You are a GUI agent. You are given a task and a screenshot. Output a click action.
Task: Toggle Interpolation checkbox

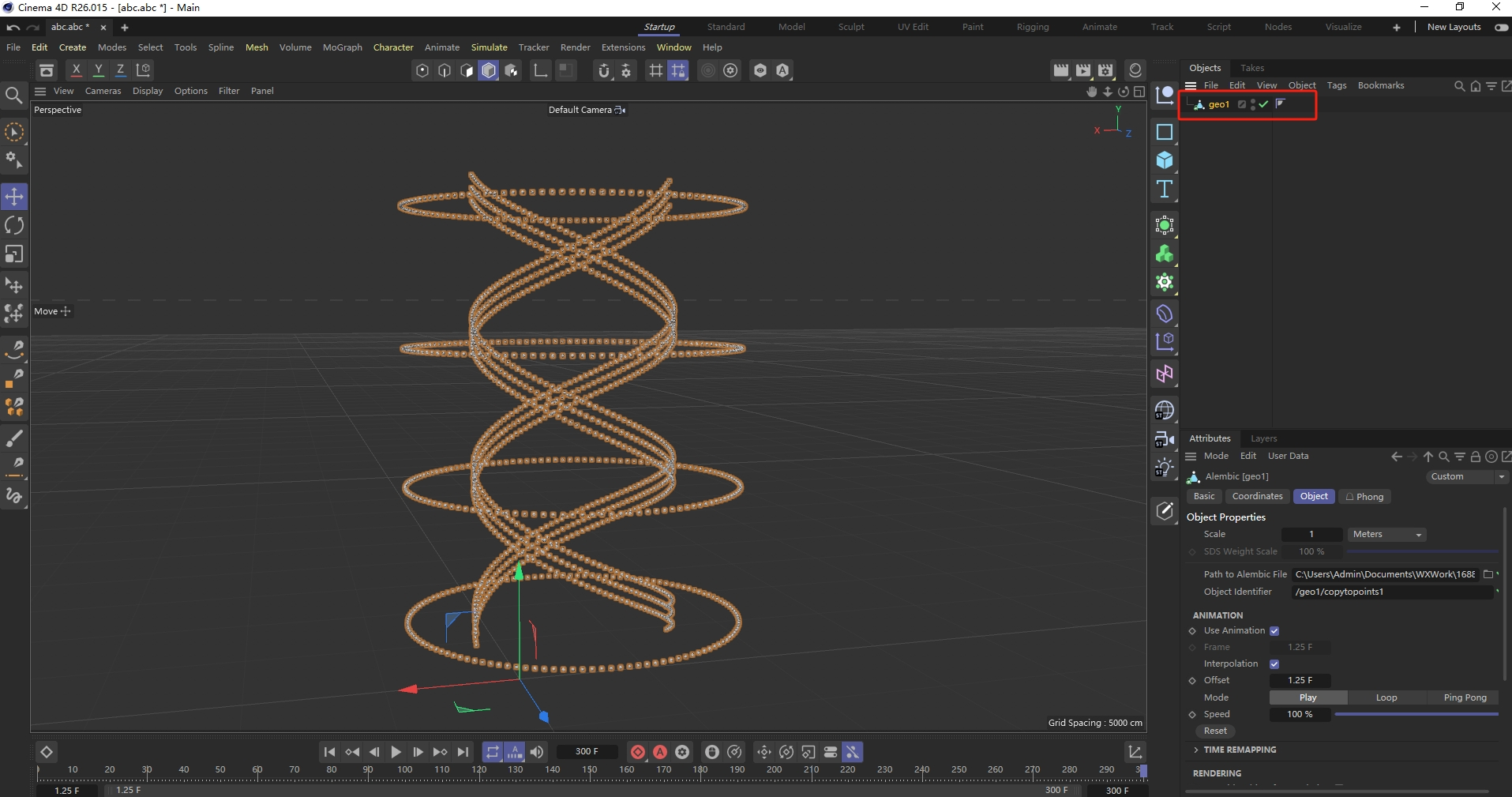click(x=1274, y=664)
